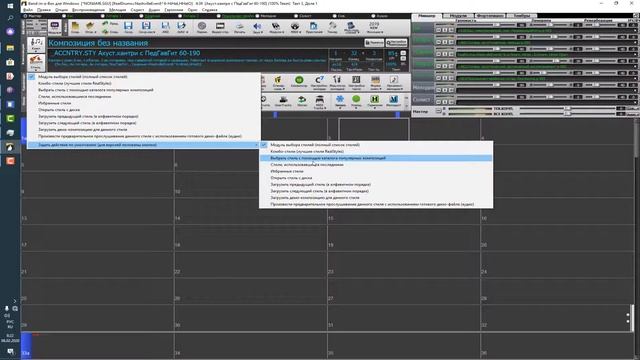Open the Откр. dropdown in the toolbar
This screenshot has height=360, width=640.
click(x=90, y=28)
